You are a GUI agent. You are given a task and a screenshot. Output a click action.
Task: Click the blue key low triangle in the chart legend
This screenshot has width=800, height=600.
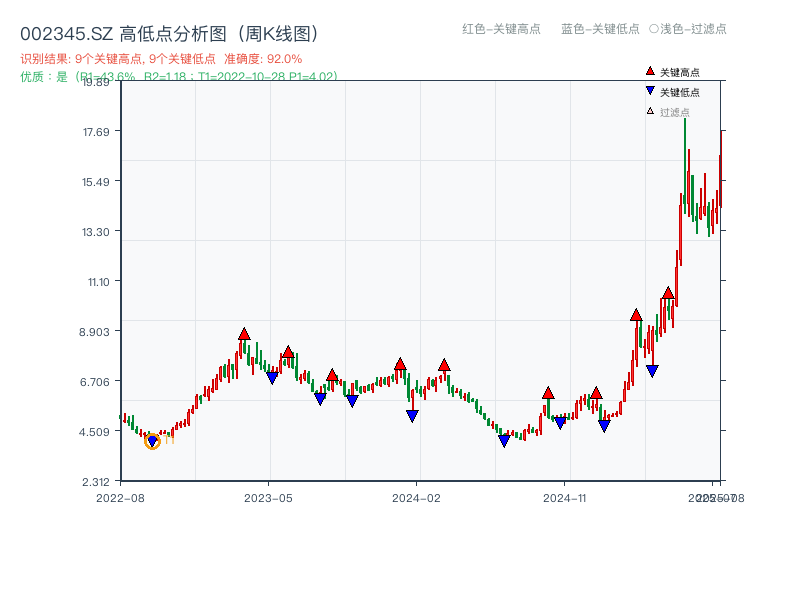(x=650, y=91)
